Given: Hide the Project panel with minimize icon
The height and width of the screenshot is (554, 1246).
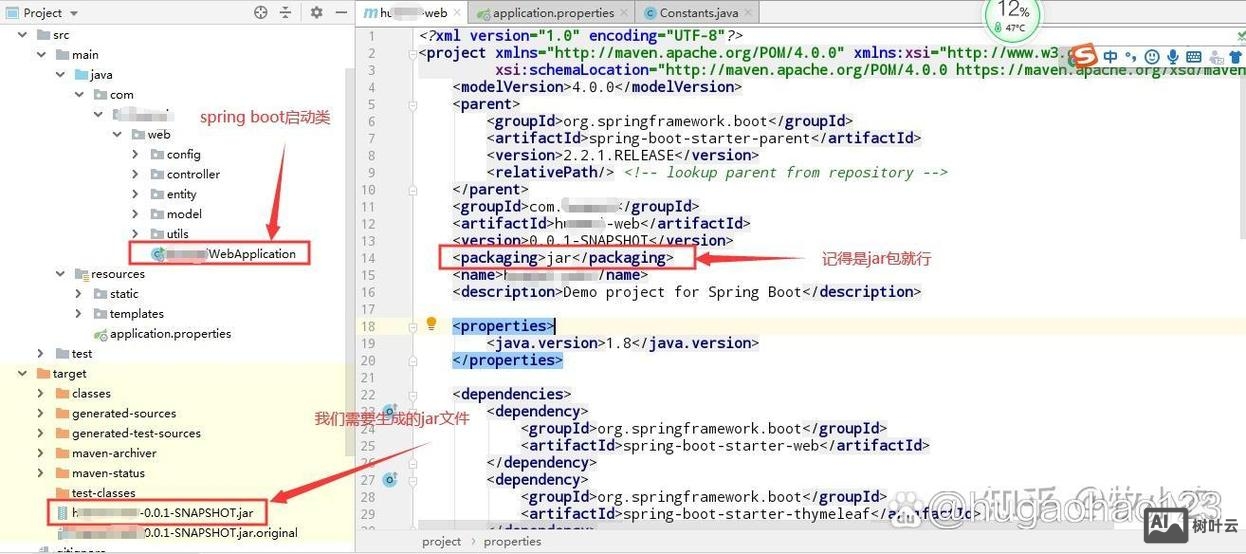Looking at the screenshot, I should point(338,13).
